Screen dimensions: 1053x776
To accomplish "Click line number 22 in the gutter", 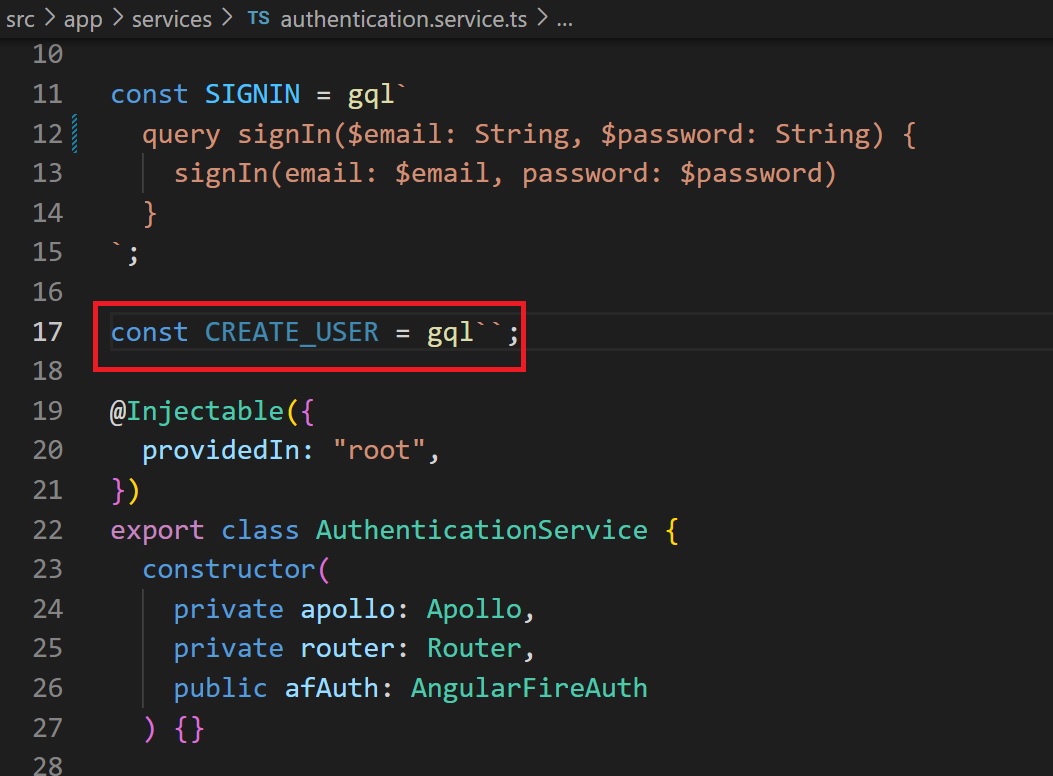I will tap(48, 530).
